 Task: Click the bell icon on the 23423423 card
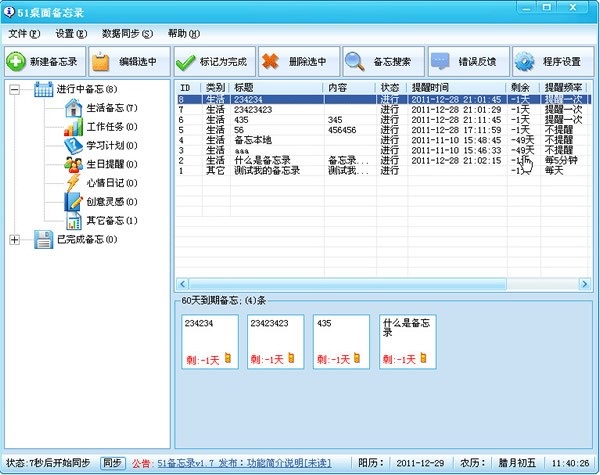click(291, 357)
